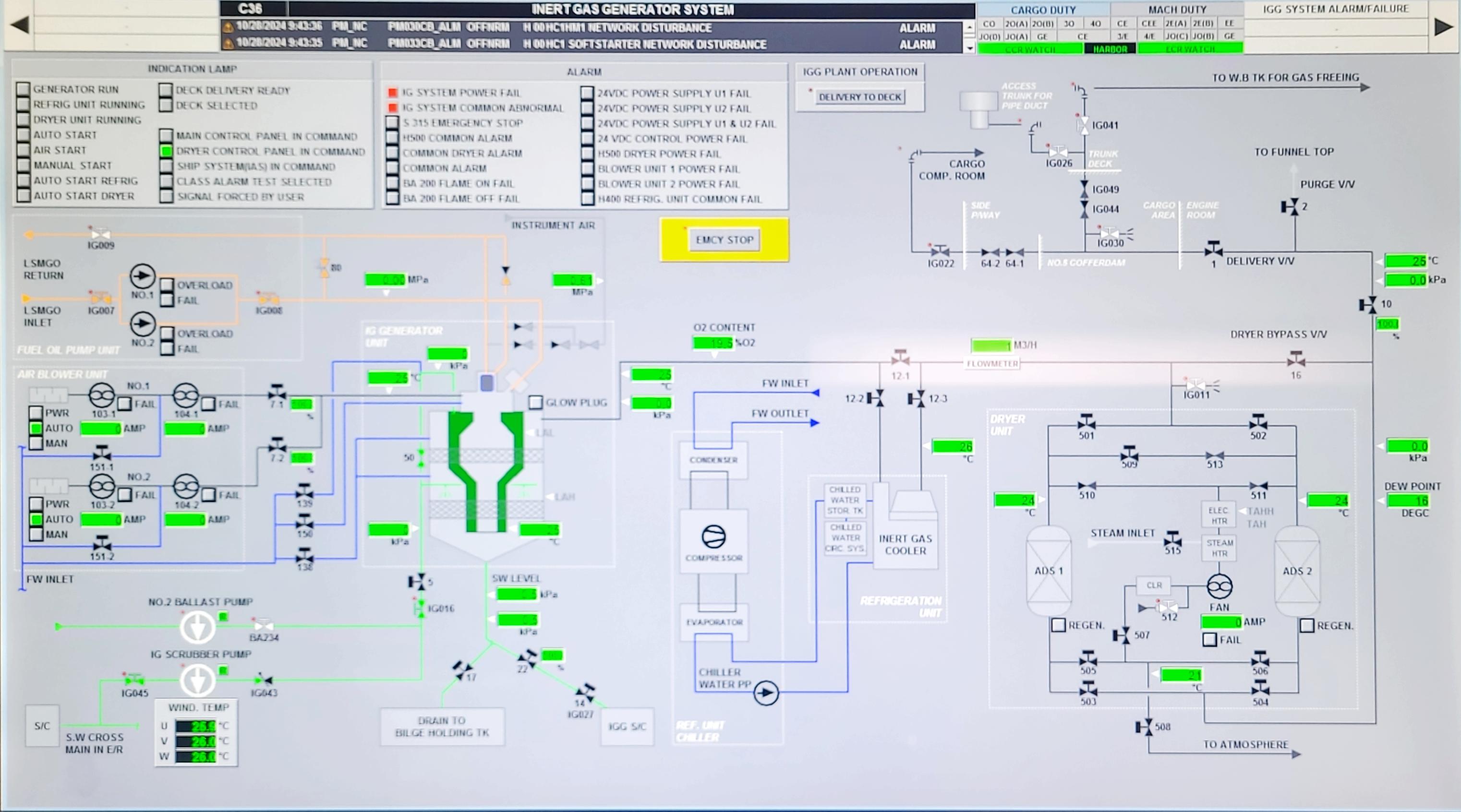
Task: Click the CONDENSER block
Action: click(713, 460)
